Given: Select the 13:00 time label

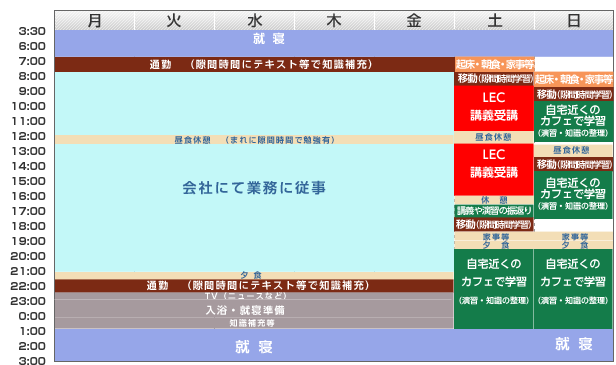Looking at the screenshot, I should tap(28, 151).
